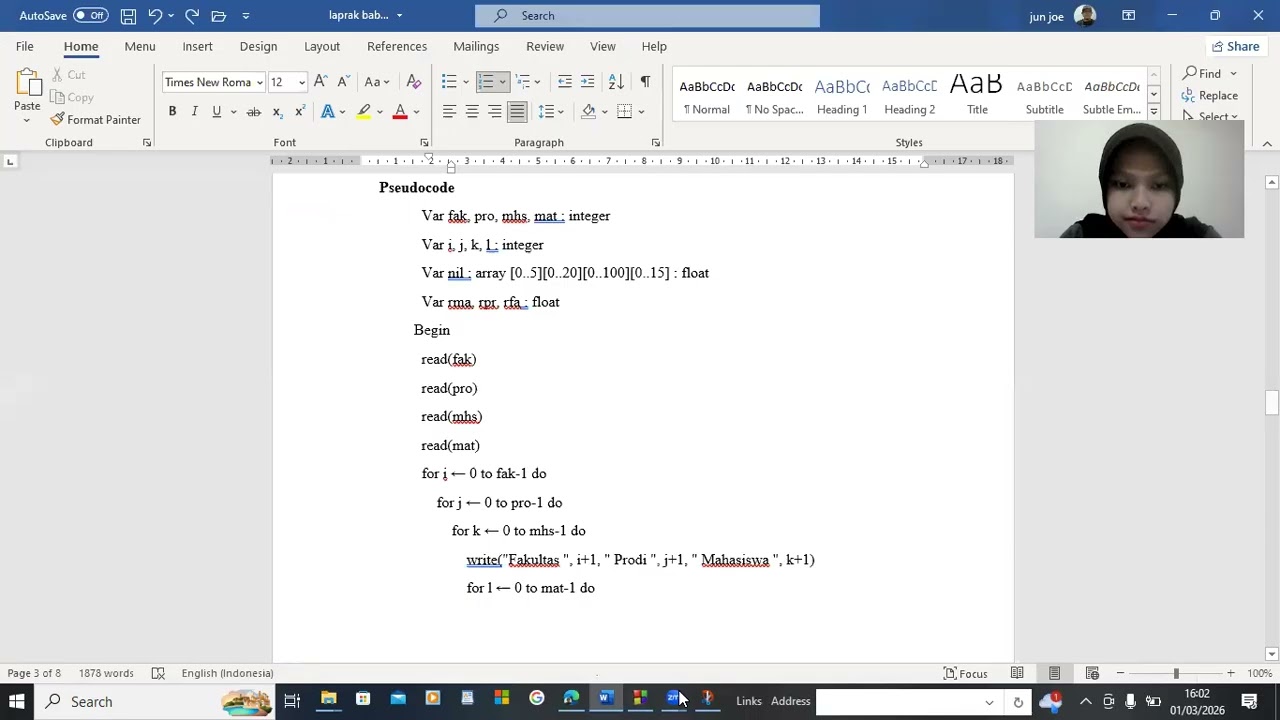Click the Save icon in title bar
The height and width of the screenshot is (720, 1280).
click(128, 15)
